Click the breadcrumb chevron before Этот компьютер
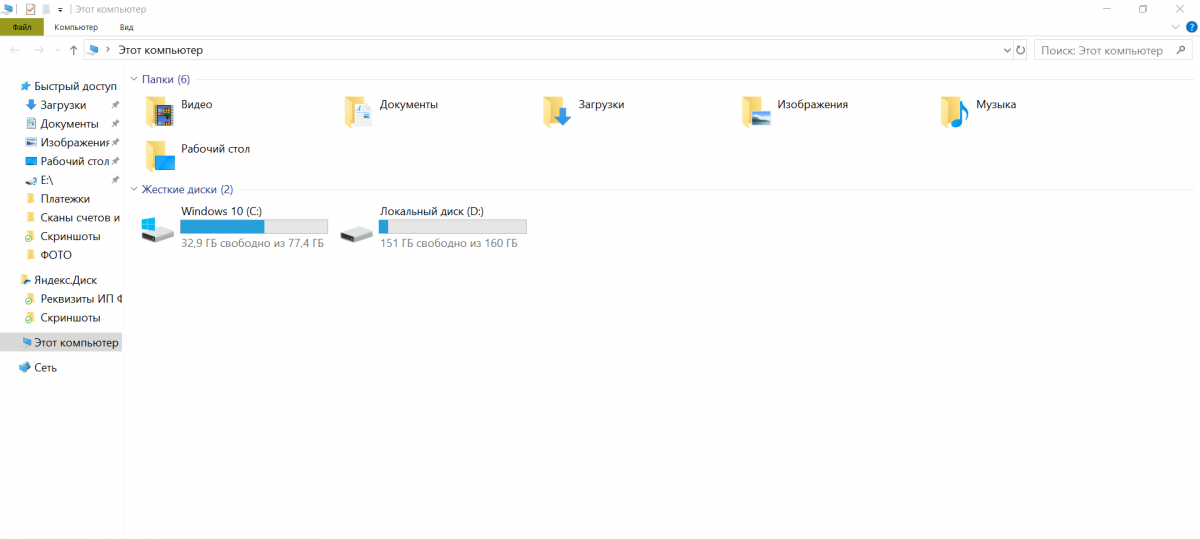This screenshot has height=539, width=1200. pyautogui.click(x=109, y=50)
